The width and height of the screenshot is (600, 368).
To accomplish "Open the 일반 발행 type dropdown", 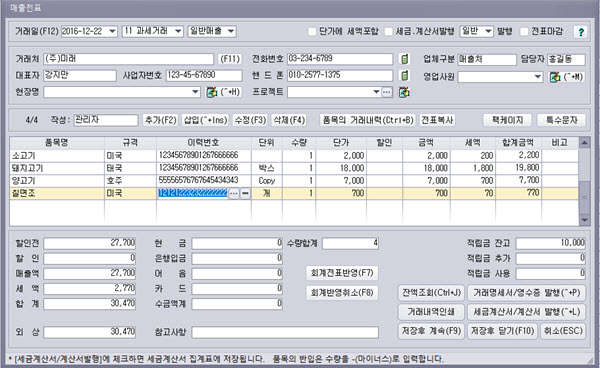I will click(x=488, y=31).
